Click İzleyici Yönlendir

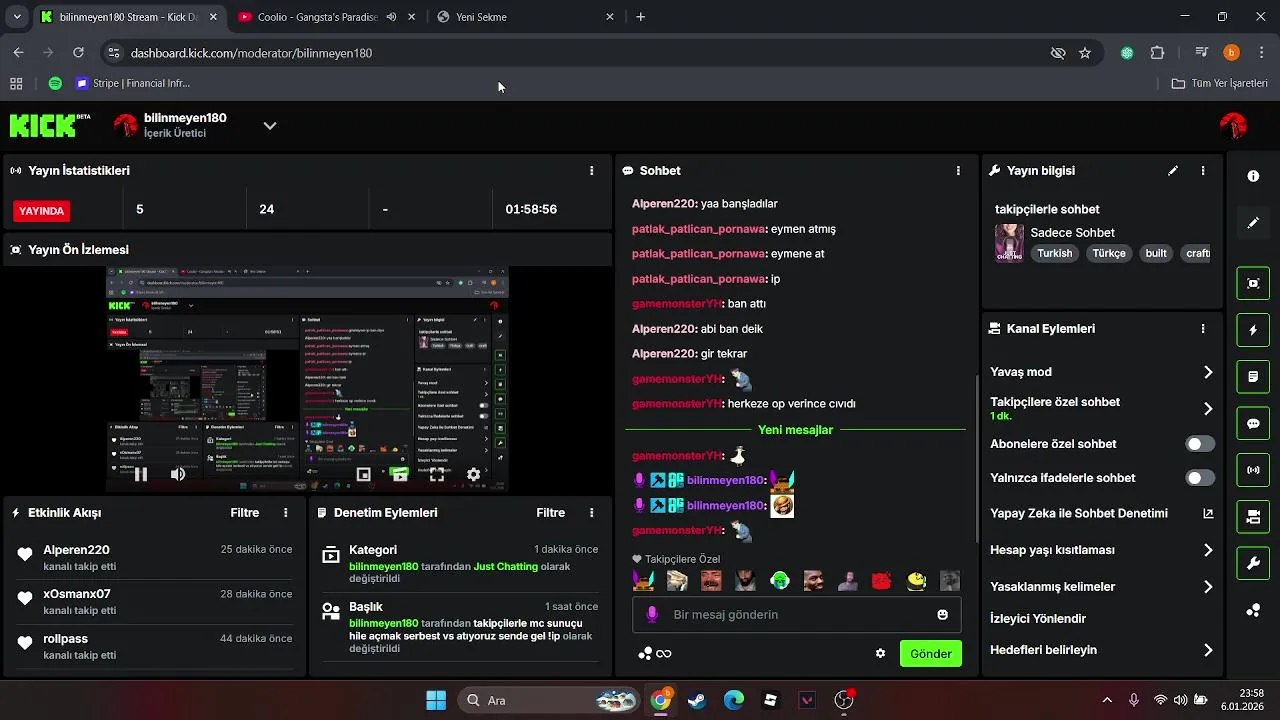pyautogui.click(x=1038, y=619)
